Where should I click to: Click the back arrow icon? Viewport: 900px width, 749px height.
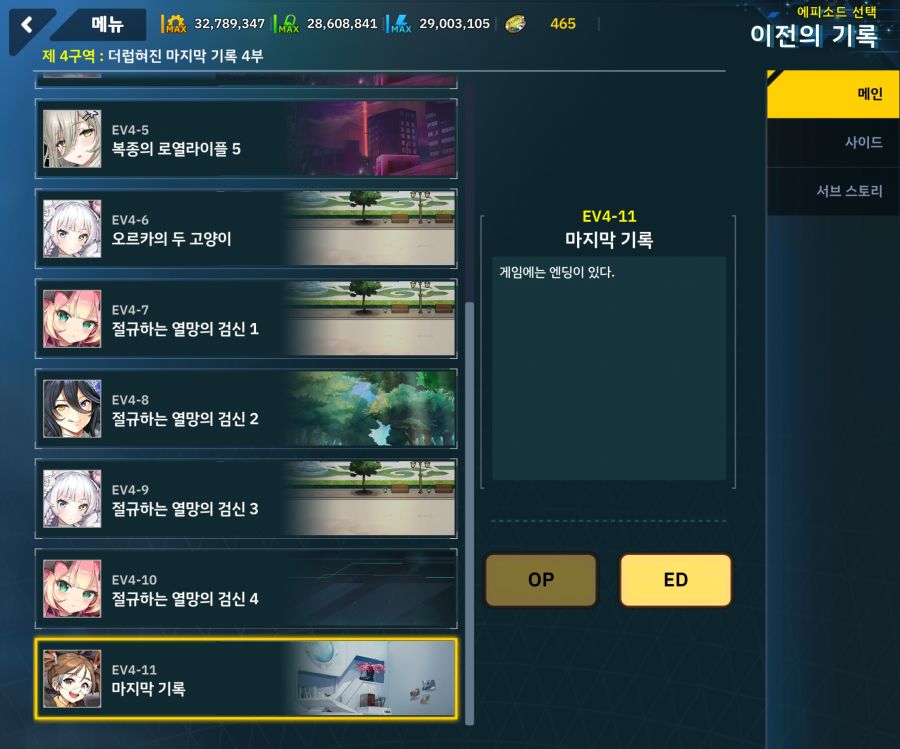click(x=27, y=25)
